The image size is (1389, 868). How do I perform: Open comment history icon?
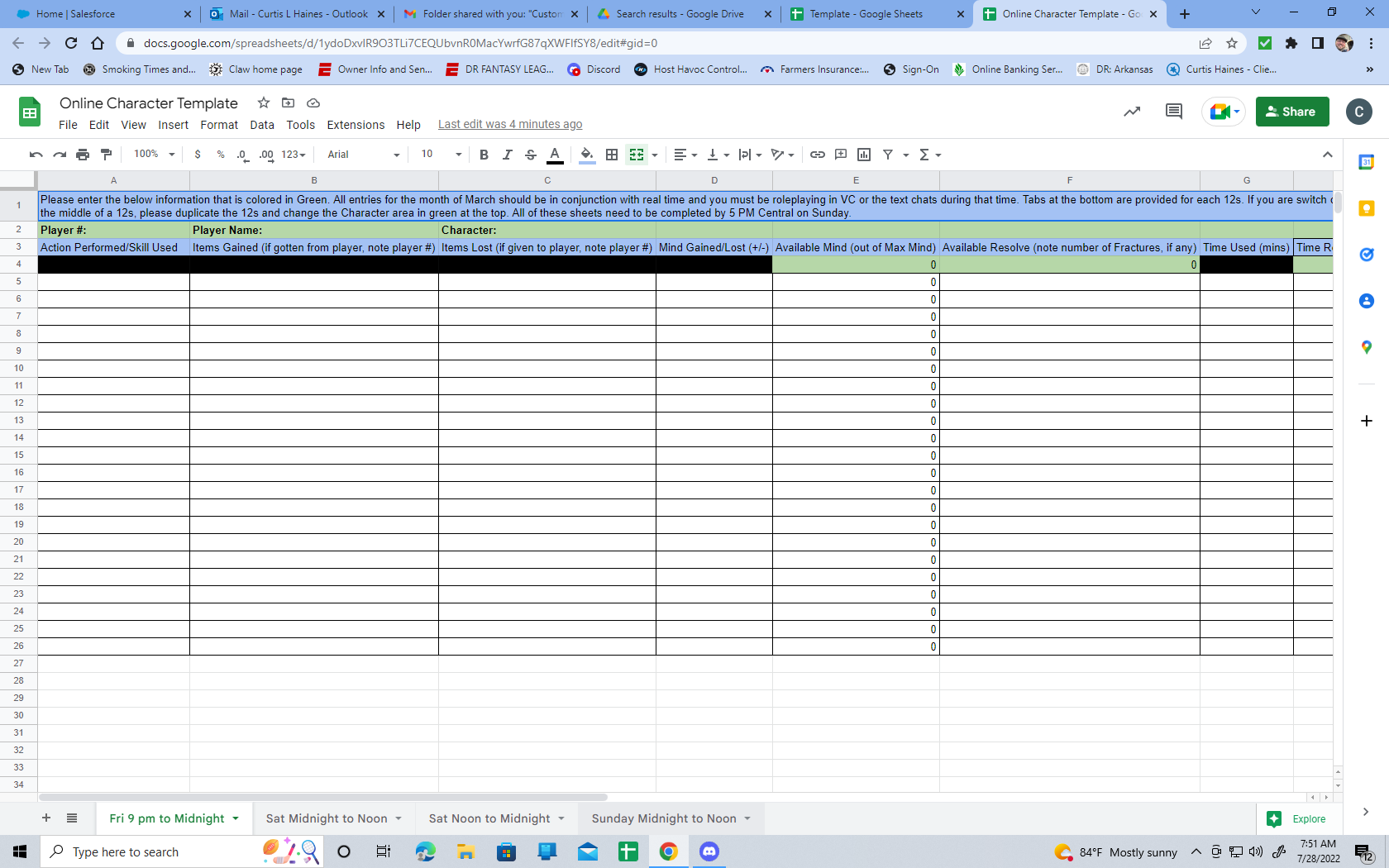point(1173,112)
